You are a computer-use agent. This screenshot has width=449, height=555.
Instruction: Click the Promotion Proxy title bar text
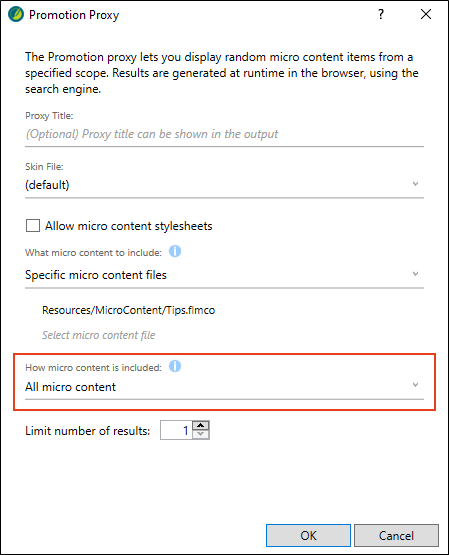tap(74, 15)
